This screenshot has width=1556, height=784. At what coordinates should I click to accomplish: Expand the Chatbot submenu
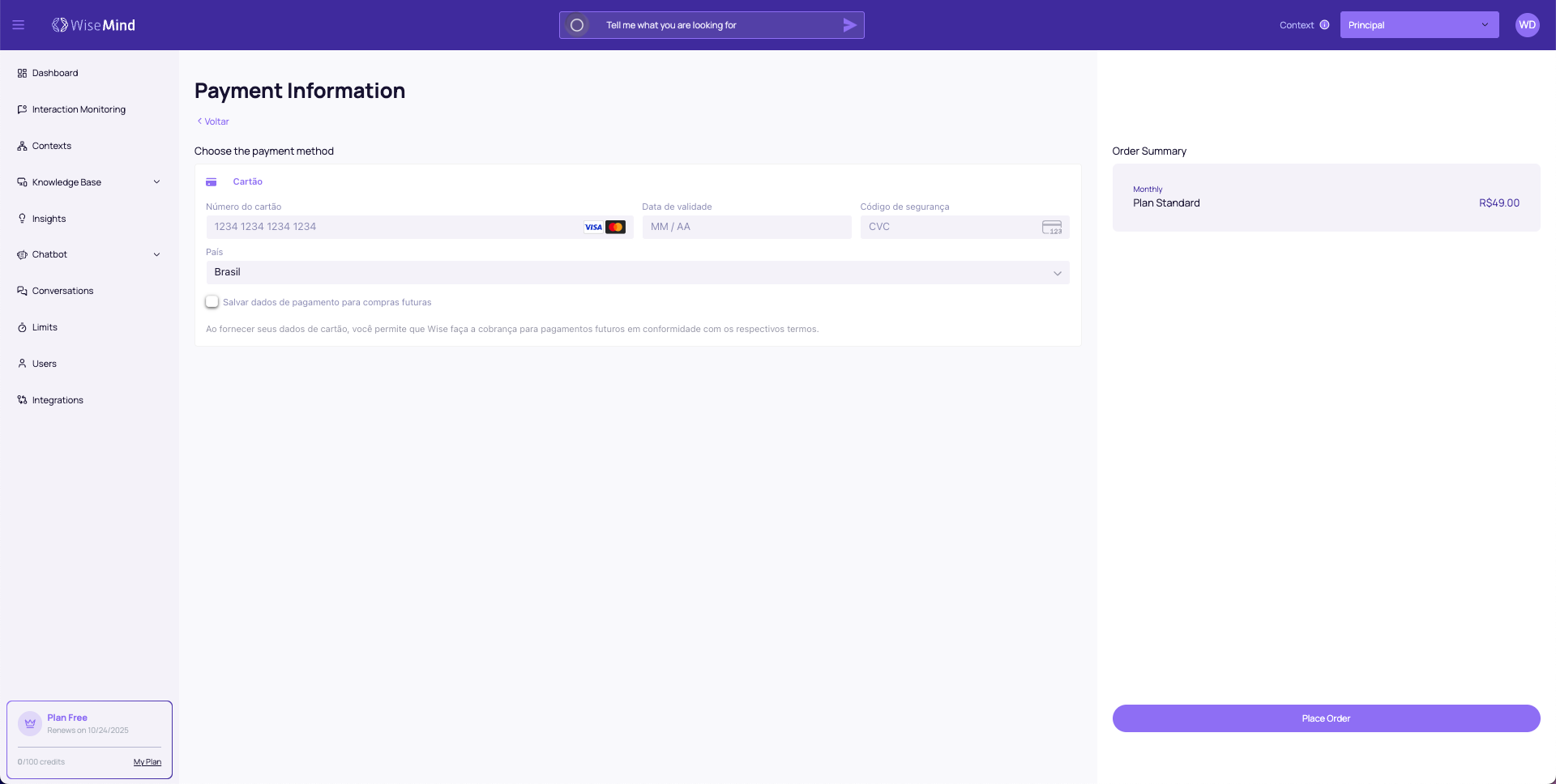pyautogui.click(x=156, y=254)
